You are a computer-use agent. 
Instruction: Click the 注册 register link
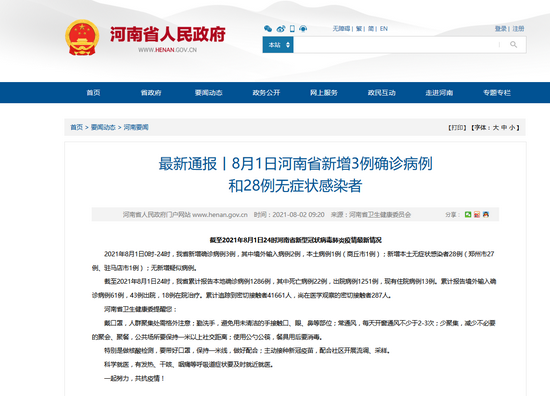(518, 29)
